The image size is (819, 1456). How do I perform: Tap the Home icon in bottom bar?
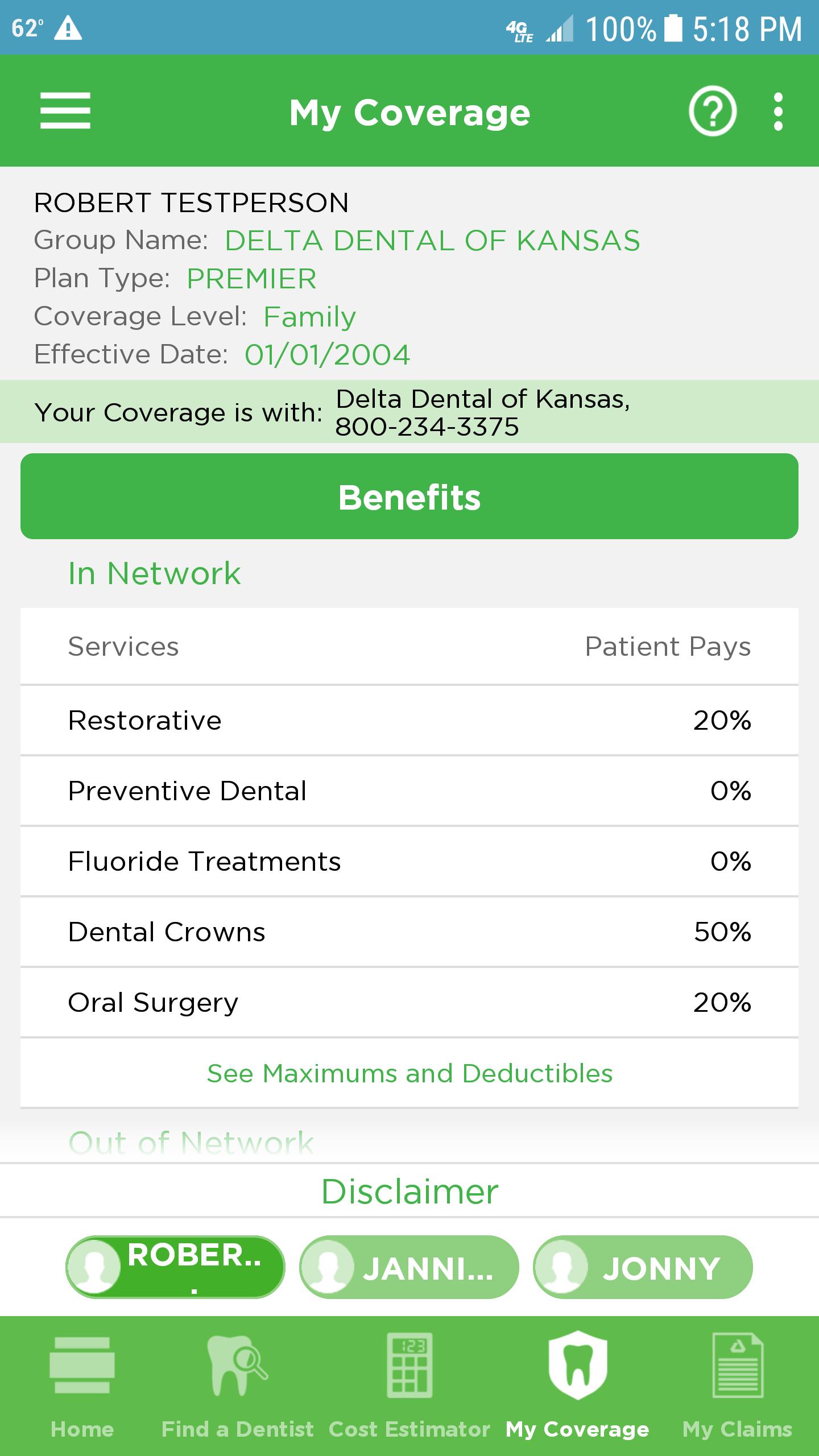click(82, 1365)
